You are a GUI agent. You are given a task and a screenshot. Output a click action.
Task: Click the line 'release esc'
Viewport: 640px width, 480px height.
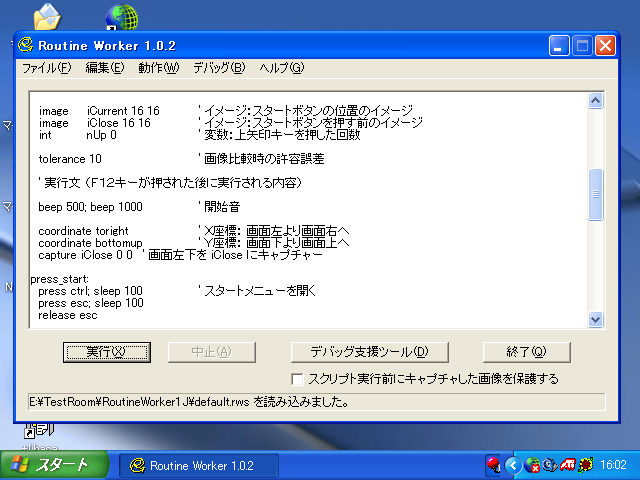coord(68,315)
